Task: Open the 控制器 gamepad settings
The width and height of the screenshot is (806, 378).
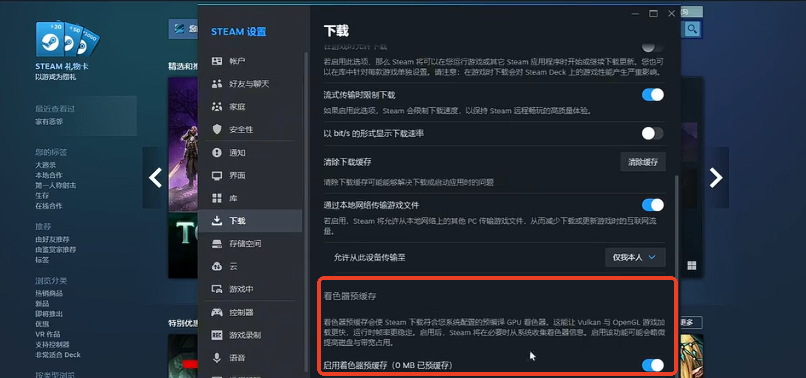Action: click(x=241, y=312)
